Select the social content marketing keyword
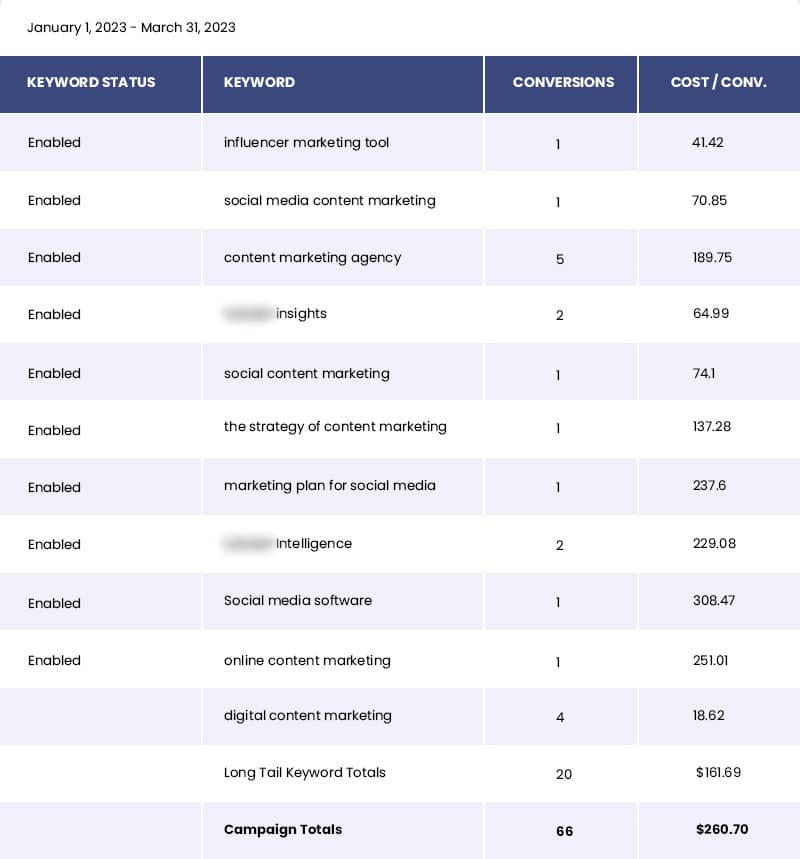The height and width of the screenshot is (859, 800). pyautogui.click(x=306, y=373)
